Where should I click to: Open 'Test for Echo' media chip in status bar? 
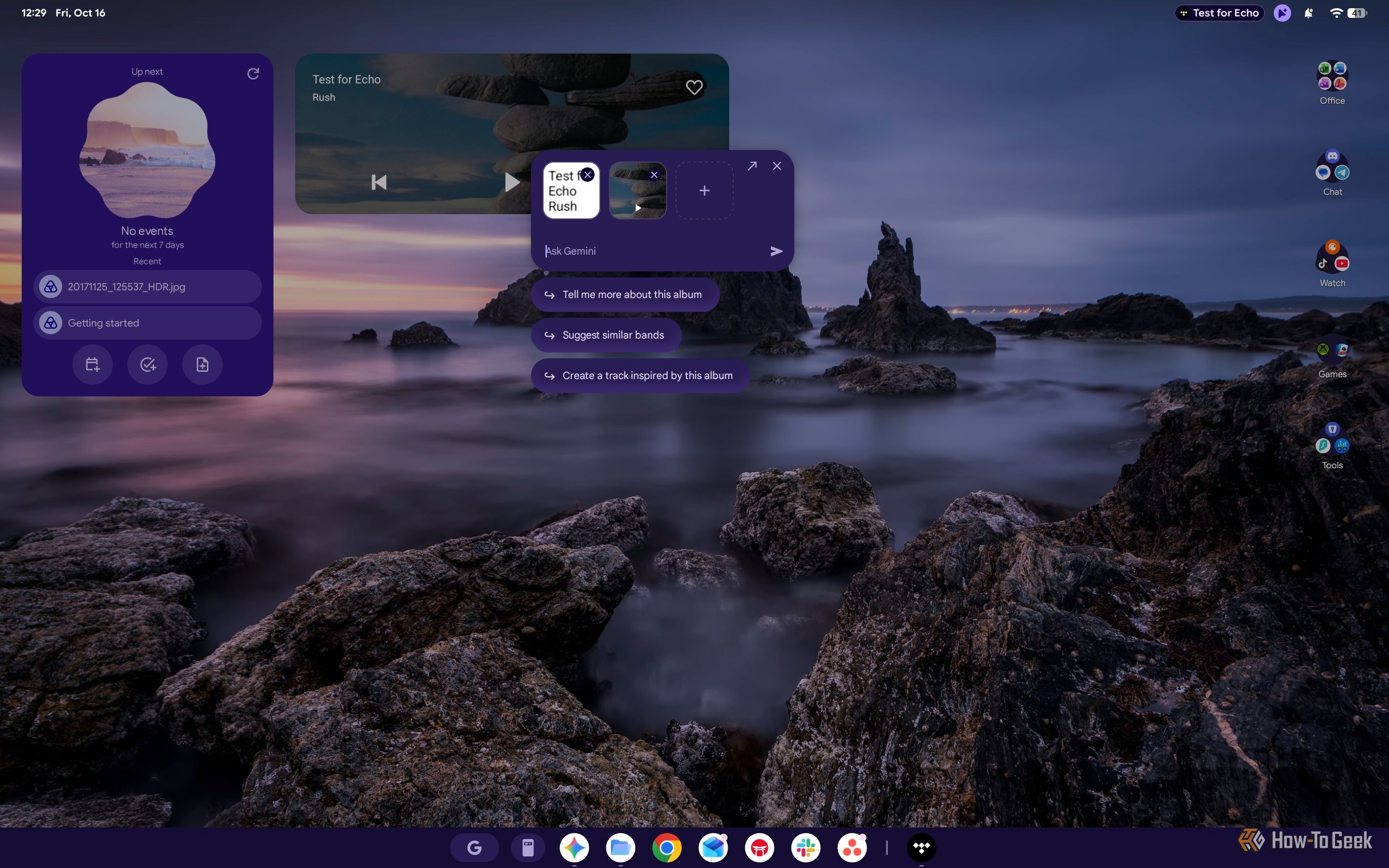(1219, 13)
